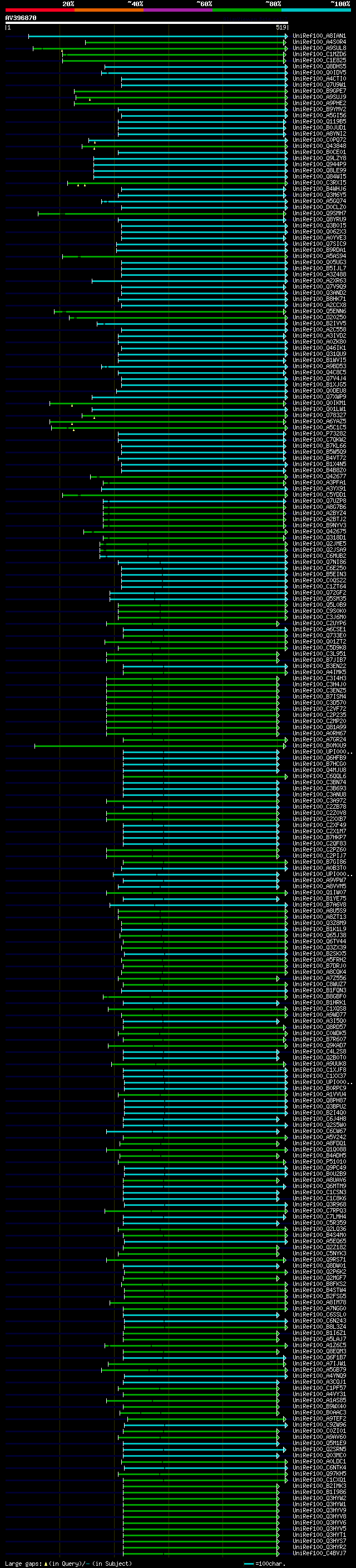The image size is (356, 1568).
Task: Select label UniRef100_C6QQL6
Action: (x=319, y=776)
